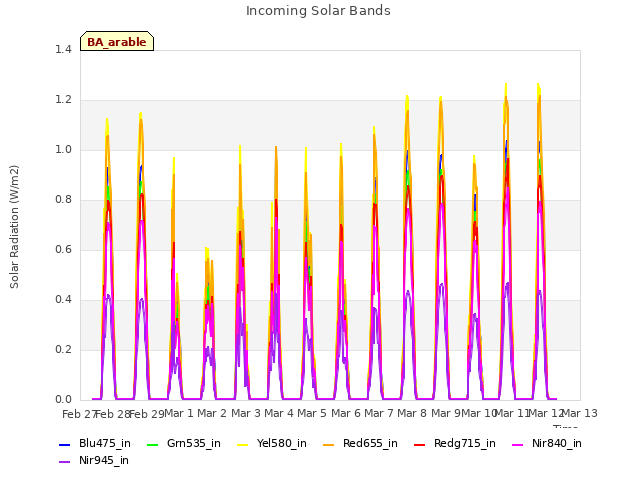The image size is (640, 480).
Task: Click the Mar 7 x-axis date label
Action: (x=379, y=413)
